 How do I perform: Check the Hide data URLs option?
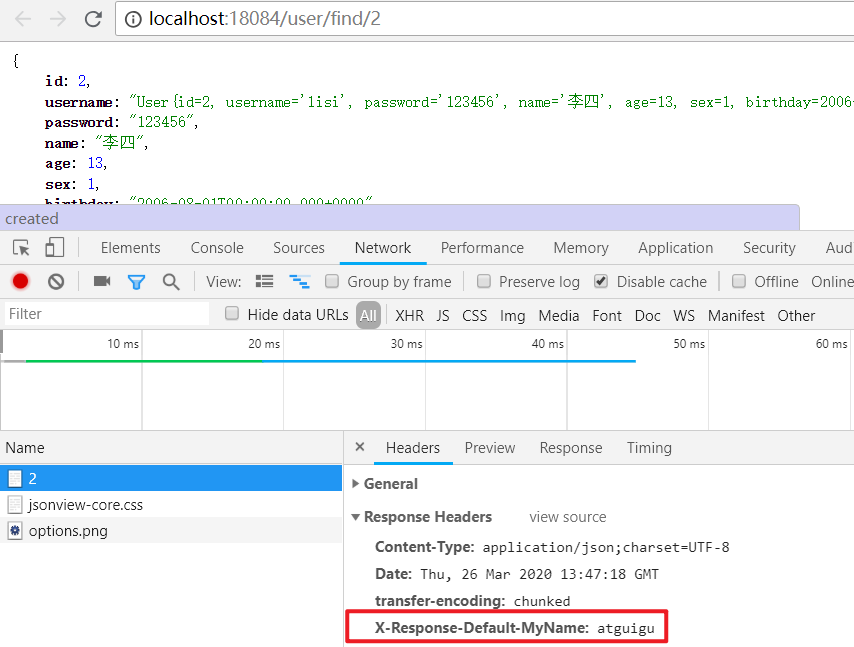[x=232, y=315]
